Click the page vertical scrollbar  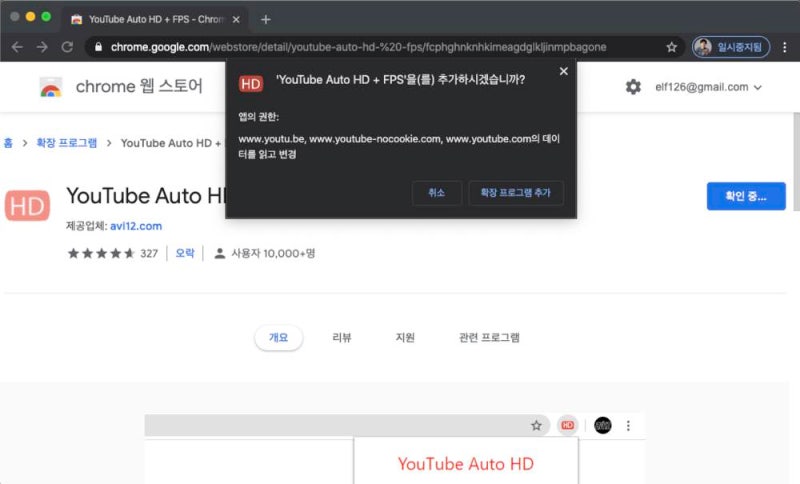tap(796, 161)
